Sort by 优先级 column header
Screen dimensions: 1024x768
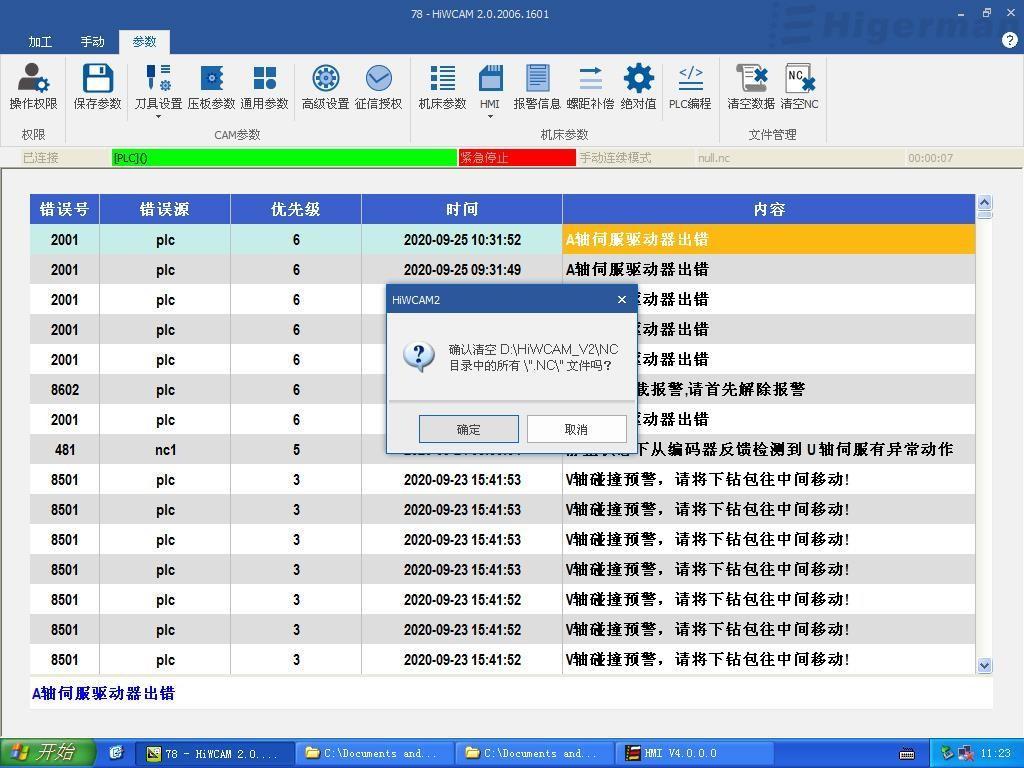pyautogui.click(x=296, y=209)
